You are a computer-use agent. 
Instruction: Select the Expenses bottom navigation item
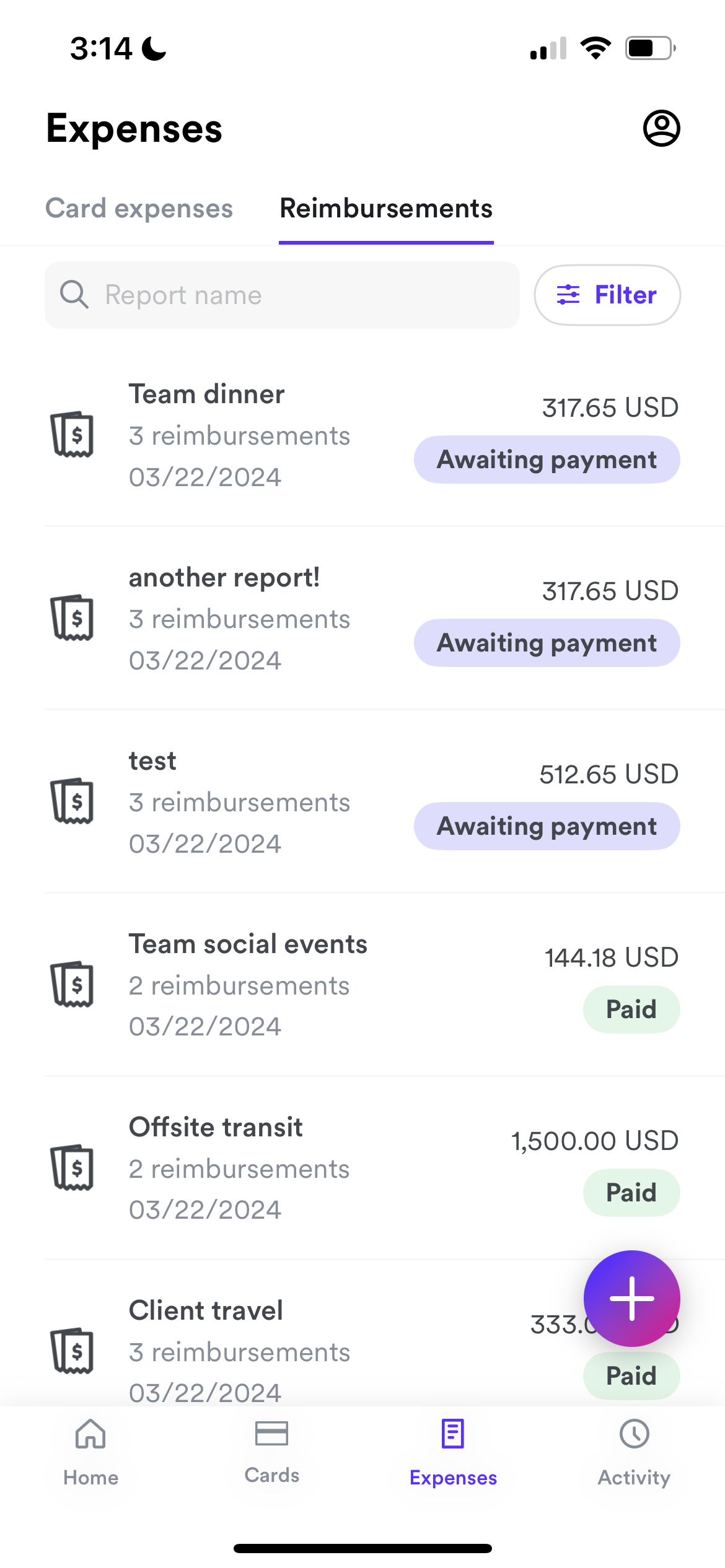click(x=453, y=1452)
